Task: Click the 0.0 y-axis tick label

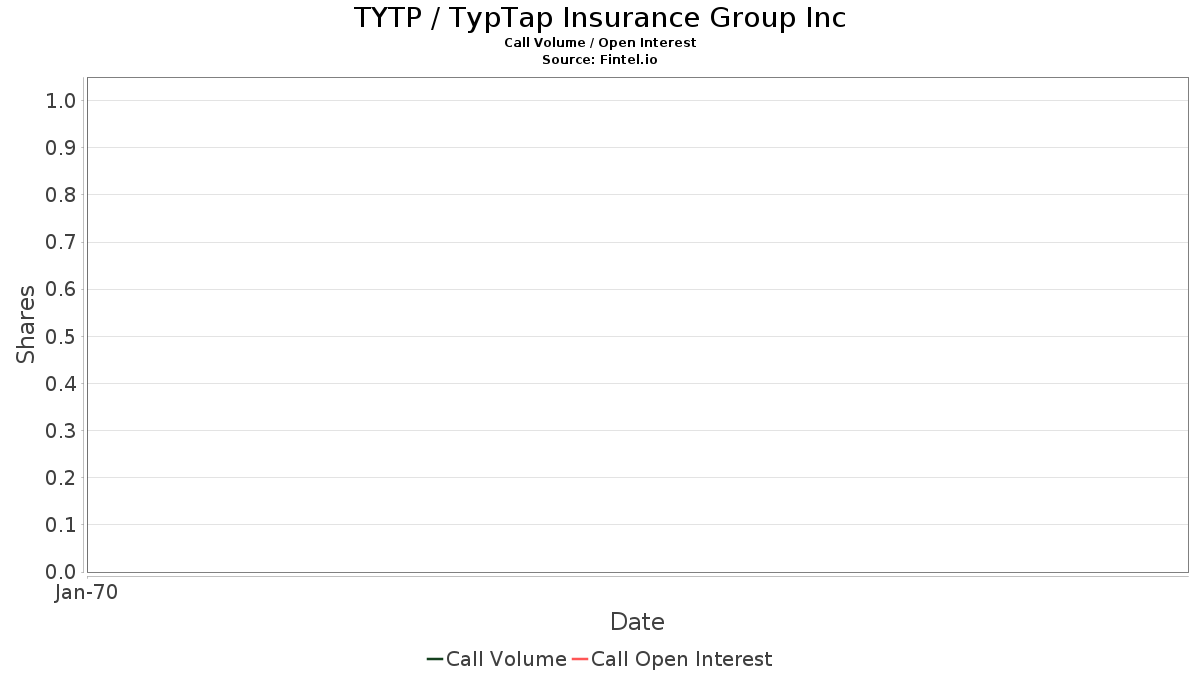Action: (x=61, y=572)
